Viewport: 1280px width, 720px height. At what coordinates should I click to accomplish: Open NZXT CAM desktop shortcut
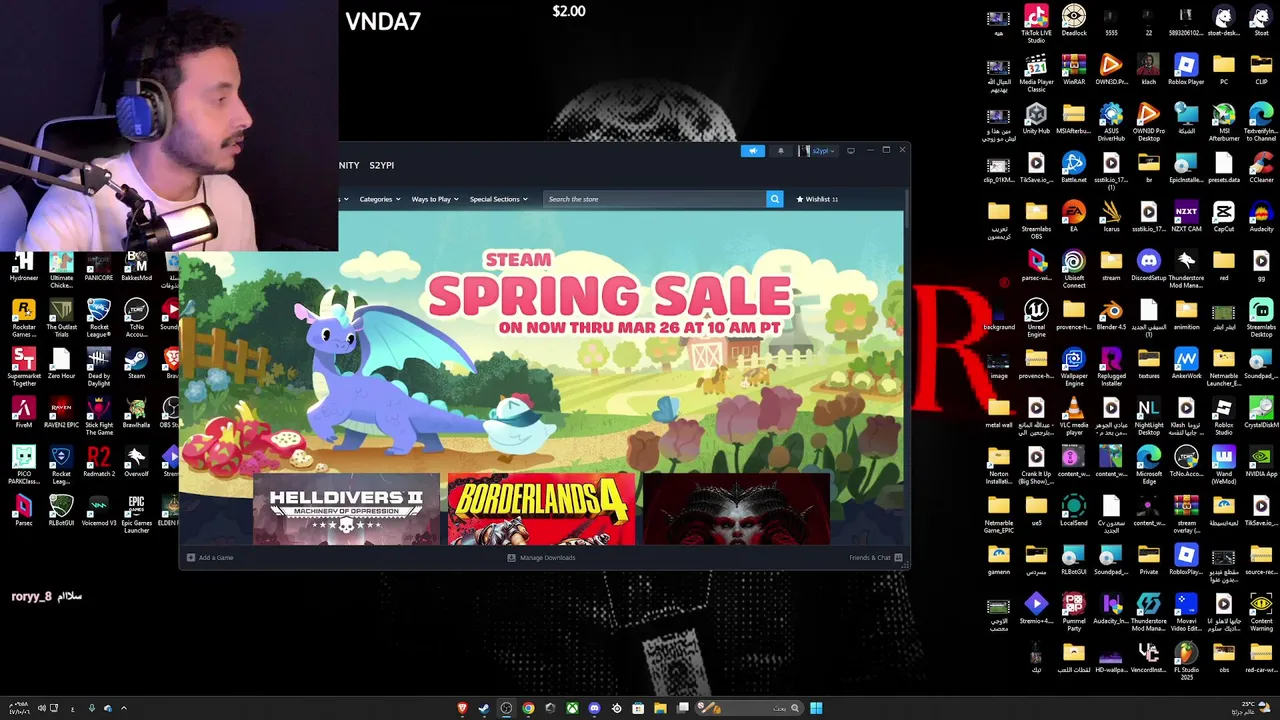tap(1186, 217)
